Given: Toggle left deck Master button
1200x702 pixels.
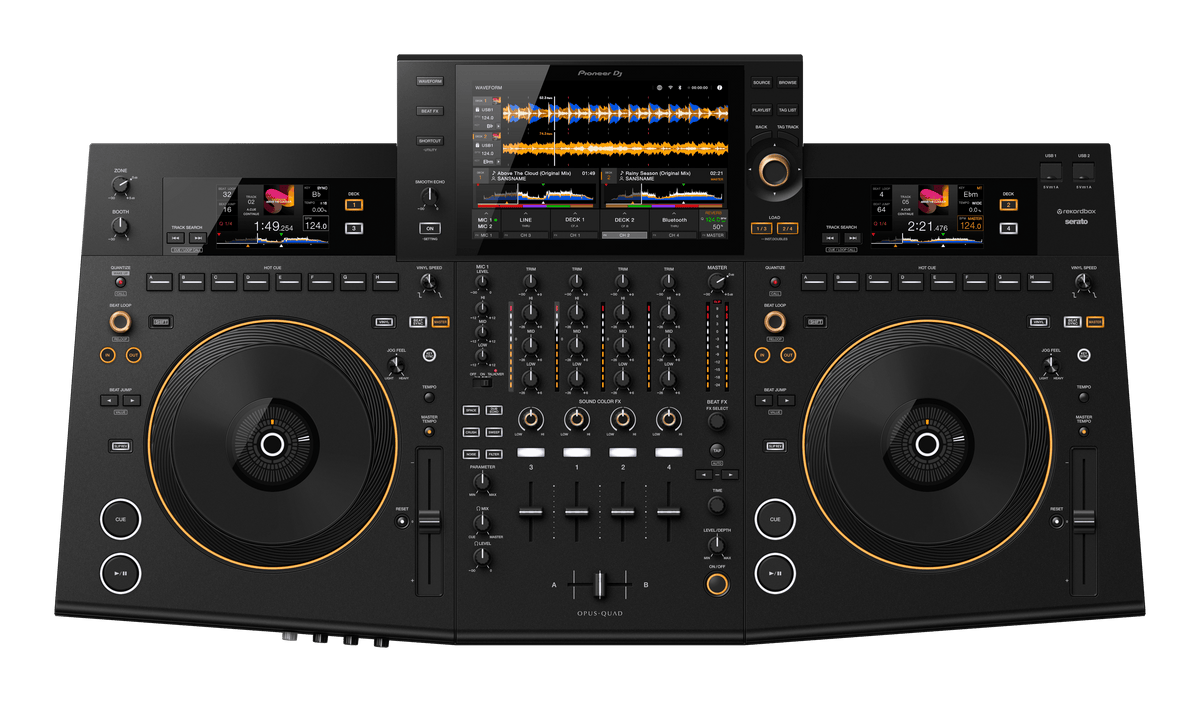Looking at the screenshot, I should pyautogui.click(x=440, y=322).
